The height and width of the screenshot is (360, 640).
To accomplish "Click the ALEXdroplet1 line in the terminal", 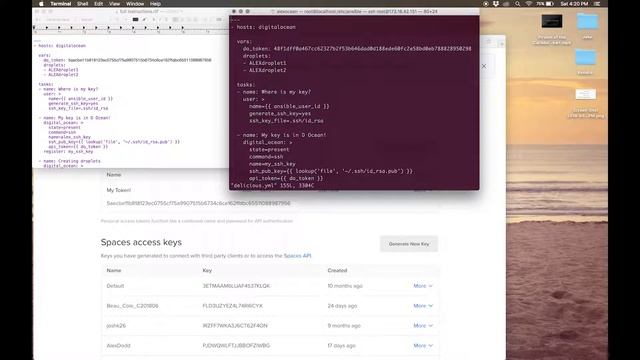I will (264, 63).
